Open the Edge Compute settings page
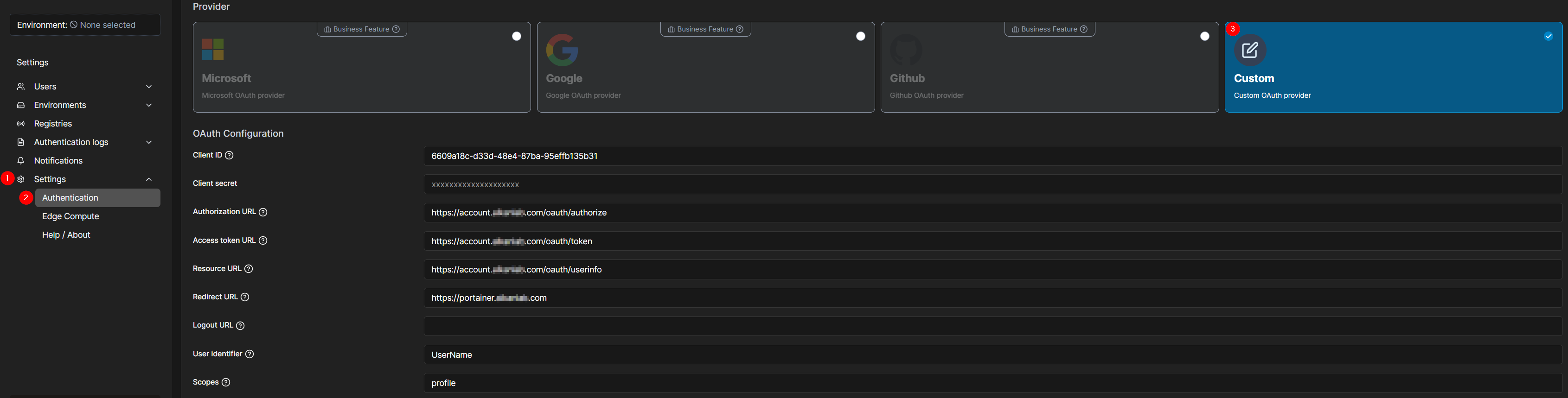 (x=70, y=217)
